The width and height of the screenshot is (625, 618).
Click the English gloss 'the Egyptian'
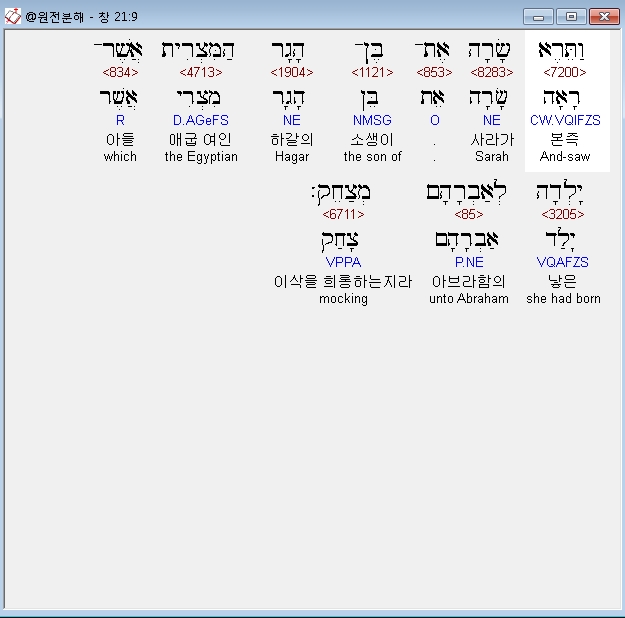pos(201,157)
